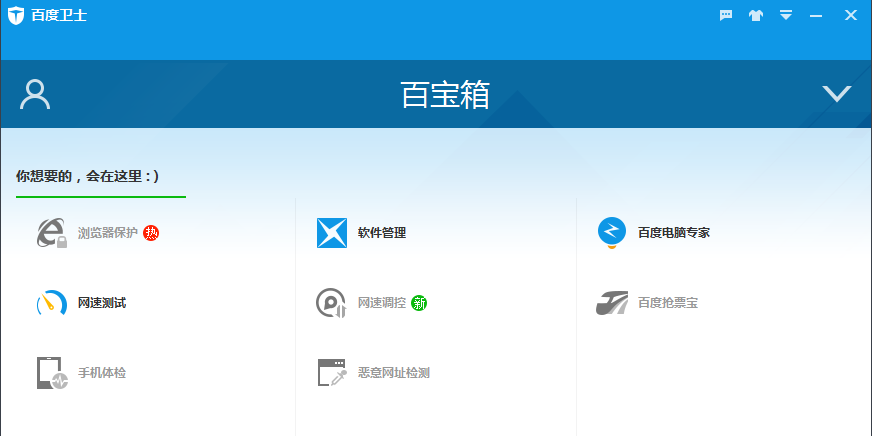
Task: Select the 你想要的，会在这里 tab
Action: [x=87, y=177]
